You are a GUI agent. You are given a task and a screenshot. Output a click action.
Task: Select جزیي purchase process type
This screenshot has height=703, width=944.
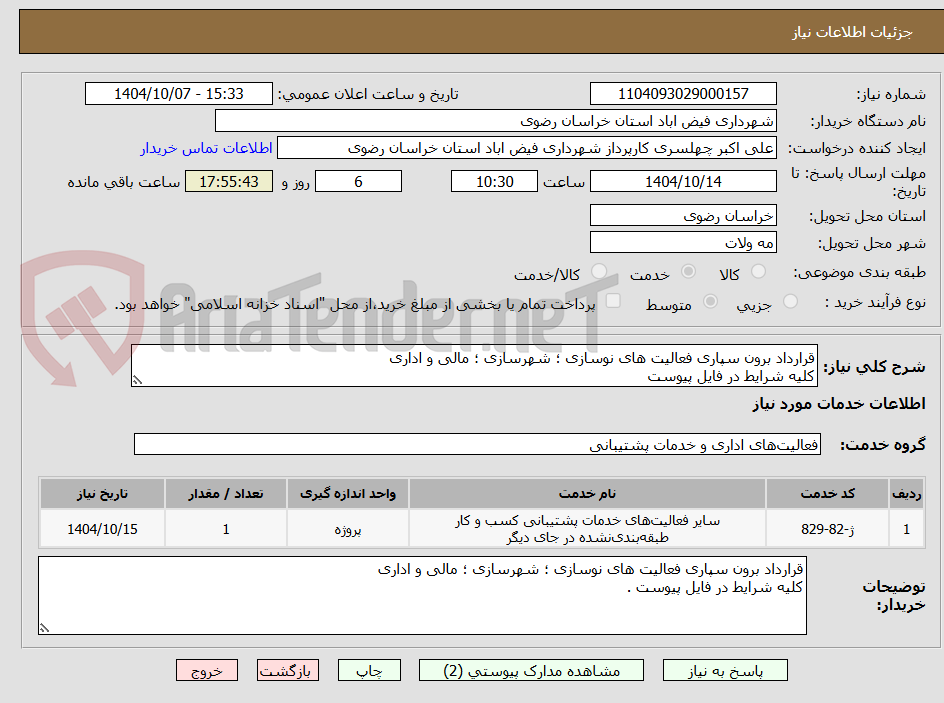(x=791, y=303)
